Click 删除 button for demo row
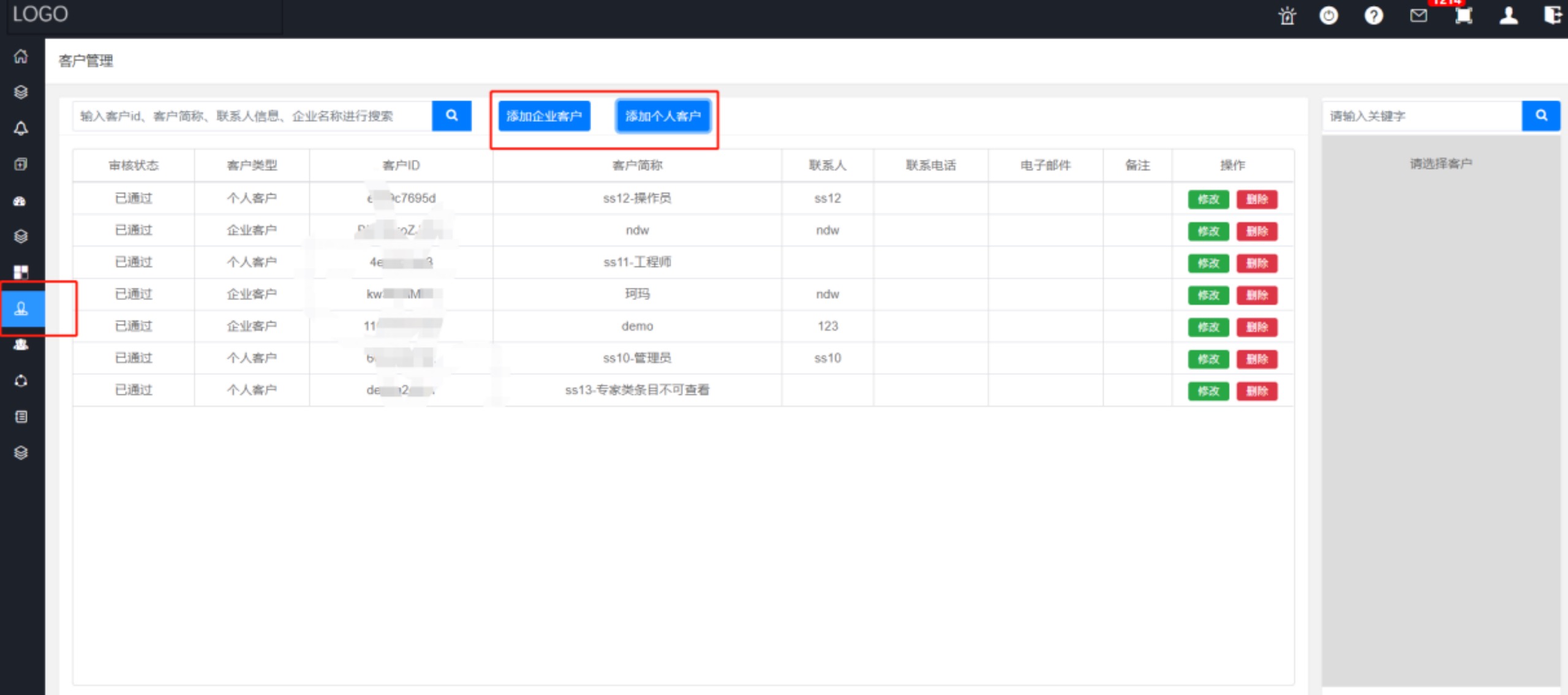 tap(1256, 328)
